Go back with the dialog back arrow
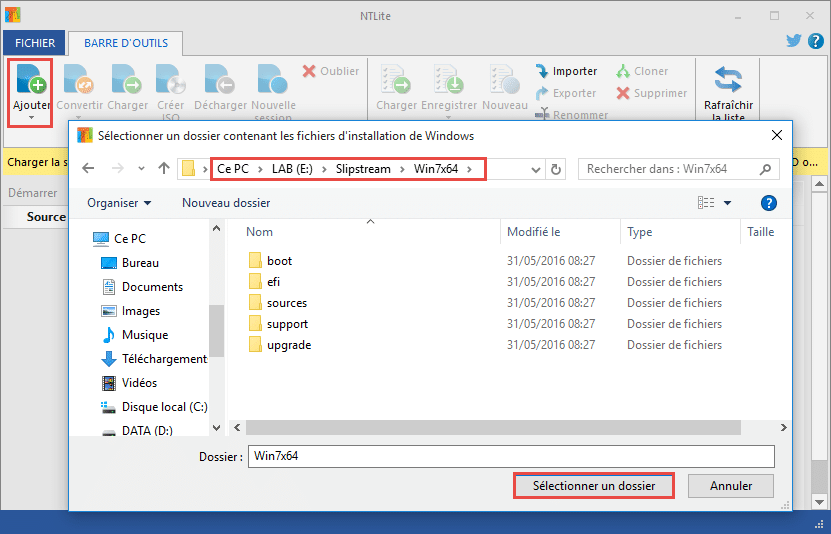This screenshot has height=534, width=831. pyautogui.click(x=88, y=168)
